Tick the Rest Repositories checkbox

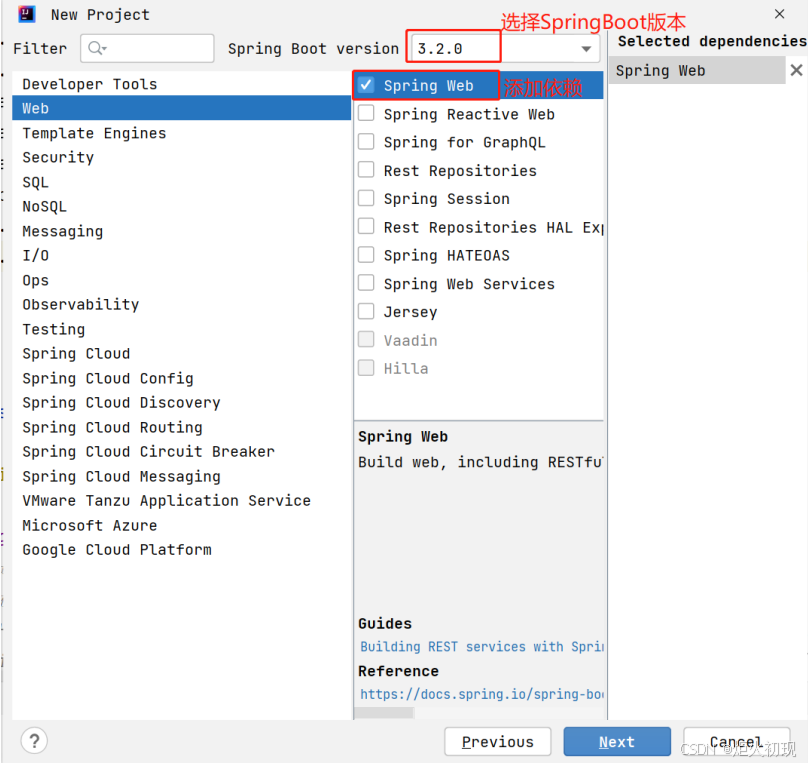[x=366, y=170]
